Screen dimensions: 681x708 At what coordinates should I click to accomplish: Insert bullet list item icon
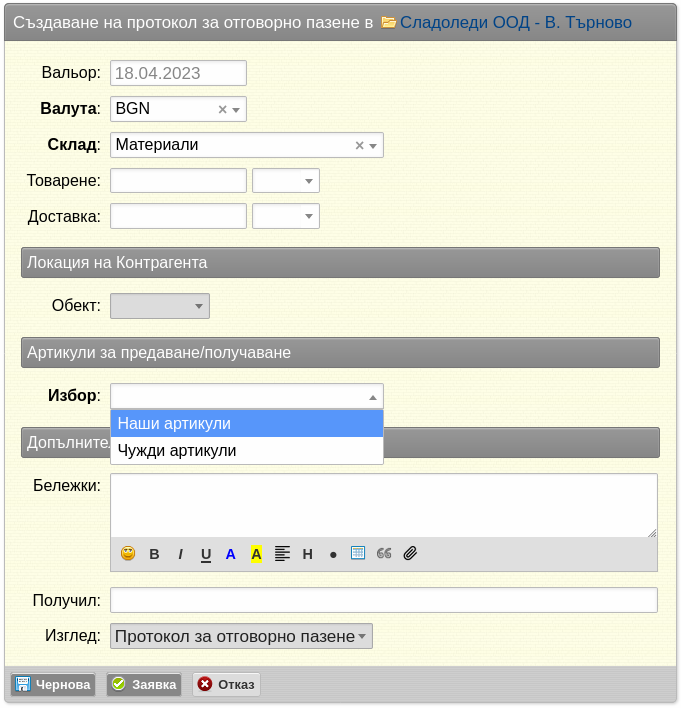point(333,555)
